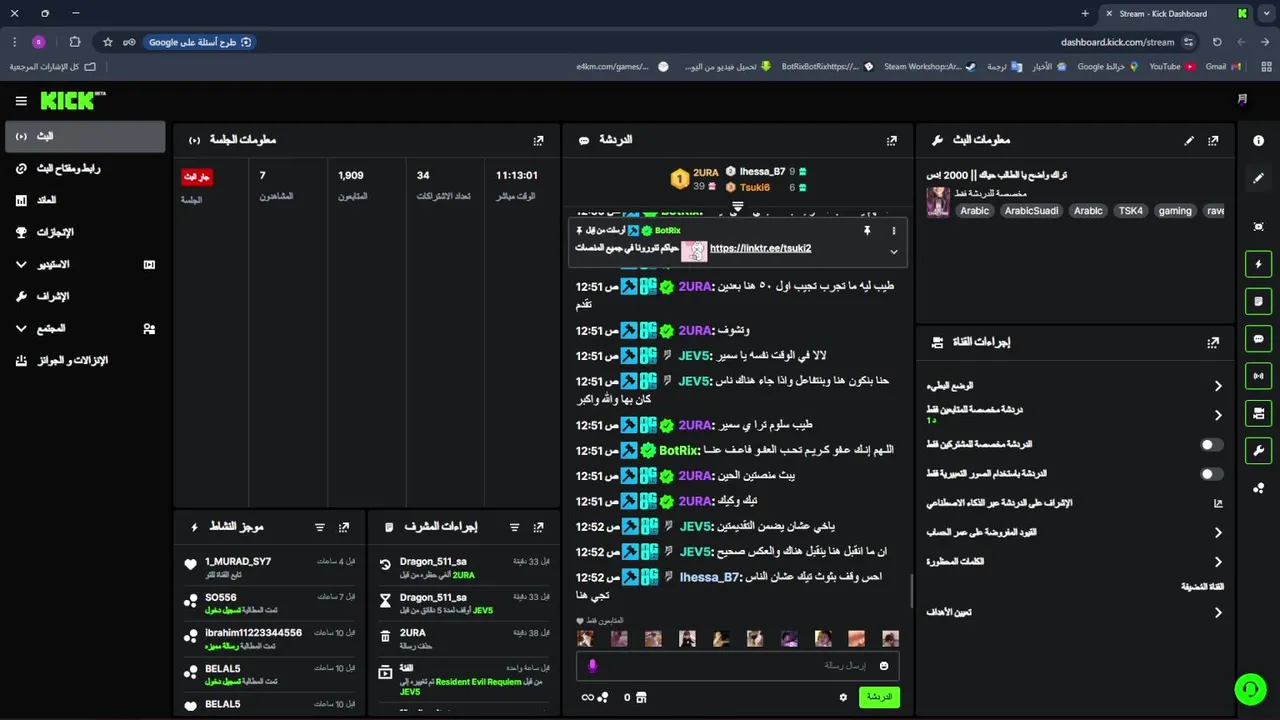The image size is (1280, 720).
Task: Open chat settings gear next to the send button
Action: (x=843, y=697)
